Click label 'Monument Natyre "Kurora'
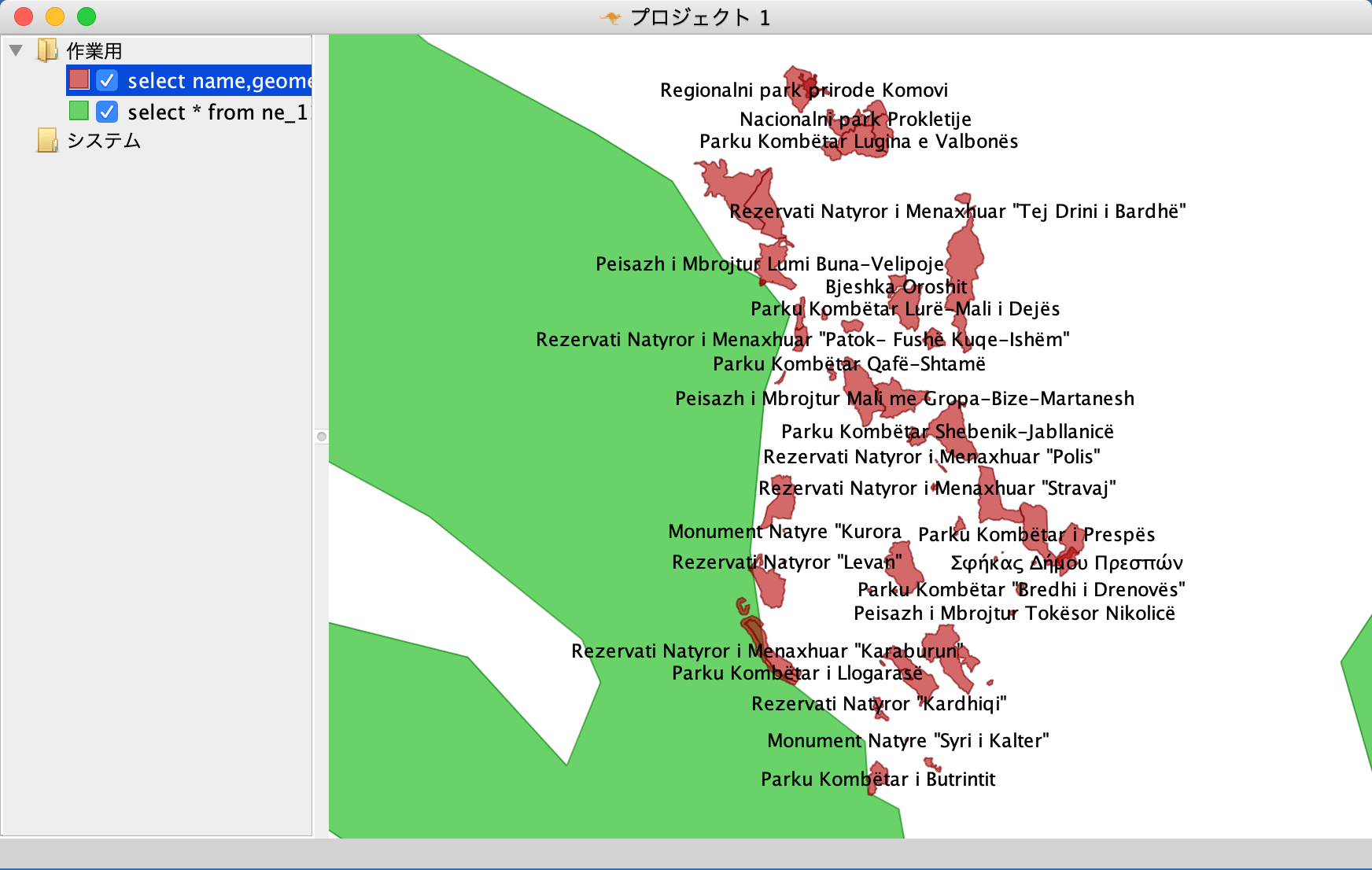The image size is (1372, 870). click(x=784, y=532)
